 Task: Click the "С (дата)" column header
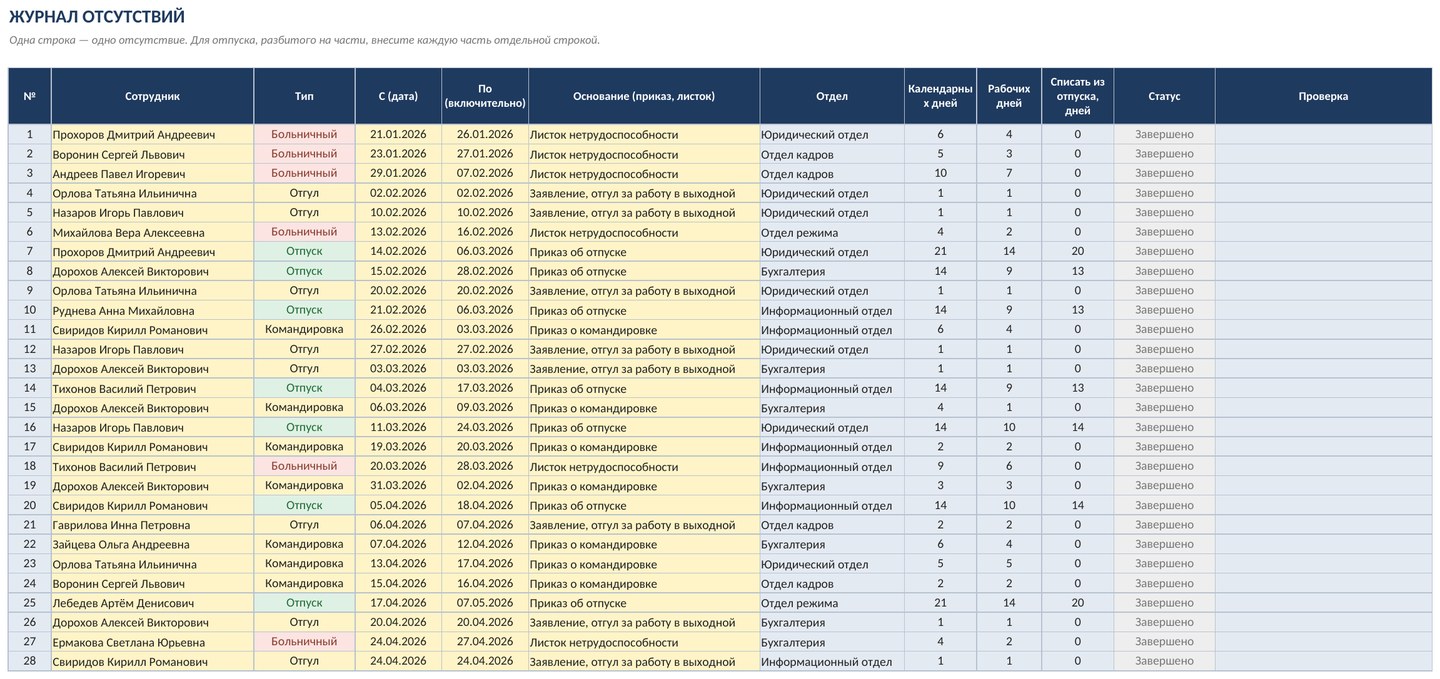click(x=398, y=96)
